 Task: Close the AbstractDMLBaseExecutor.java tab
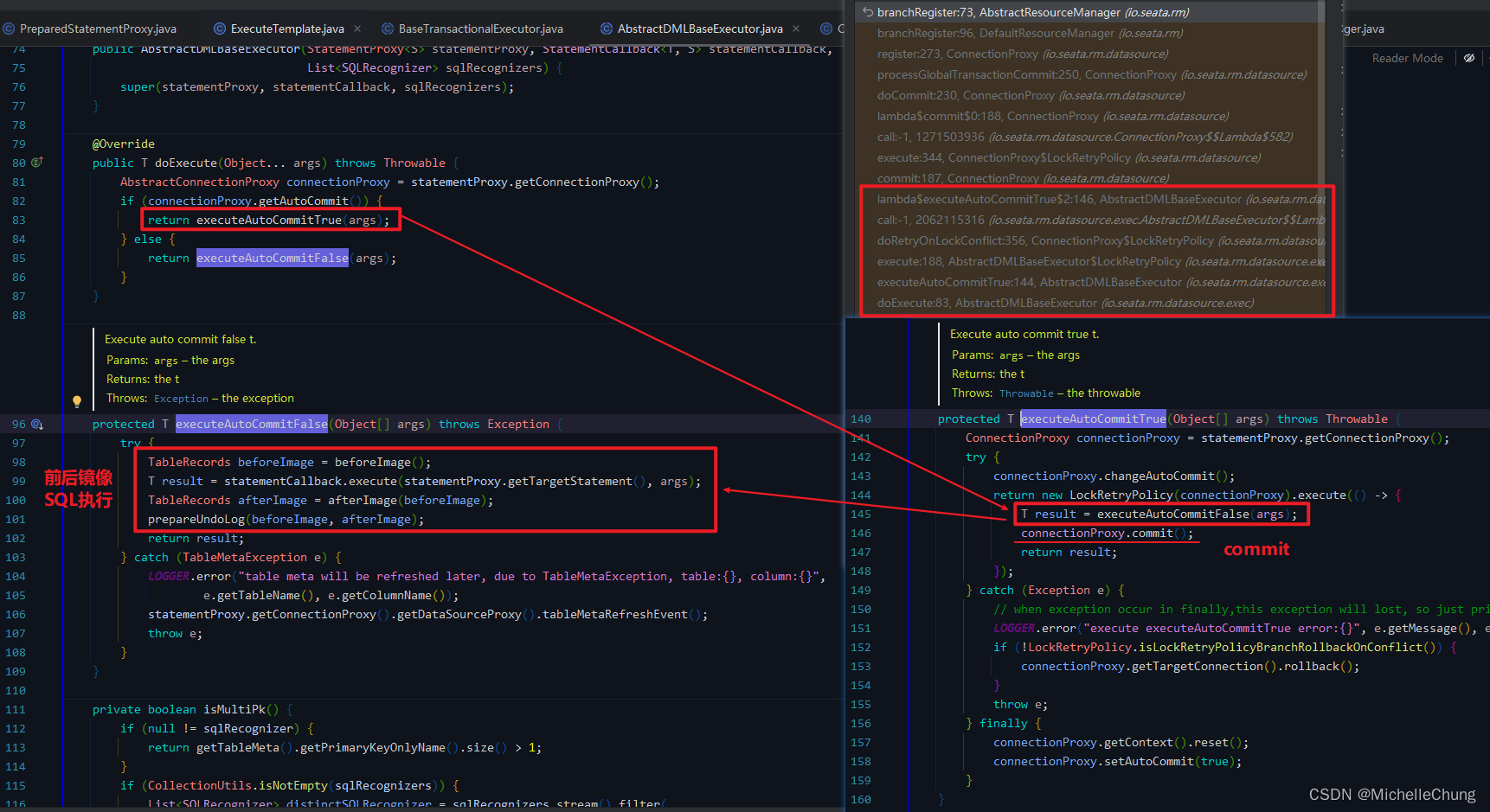point(796,29)
